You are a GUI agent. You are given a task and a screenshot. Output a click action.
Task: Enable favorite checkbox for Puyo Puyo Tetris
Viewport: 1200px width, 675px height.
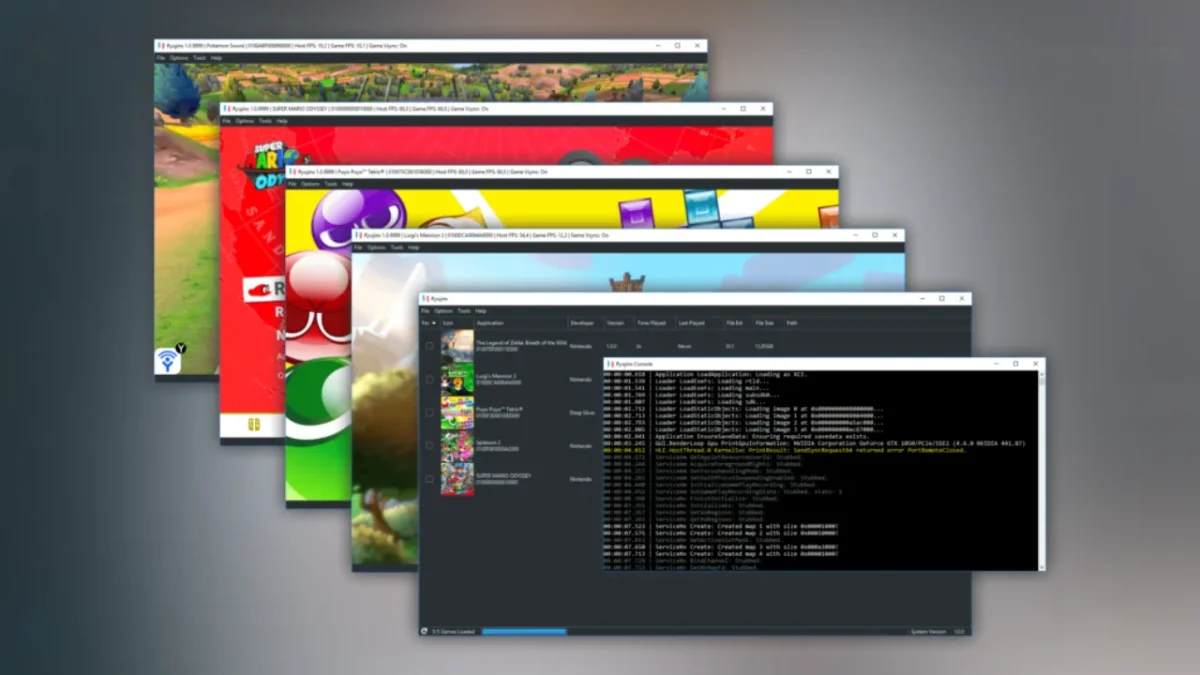coord(429,412)
